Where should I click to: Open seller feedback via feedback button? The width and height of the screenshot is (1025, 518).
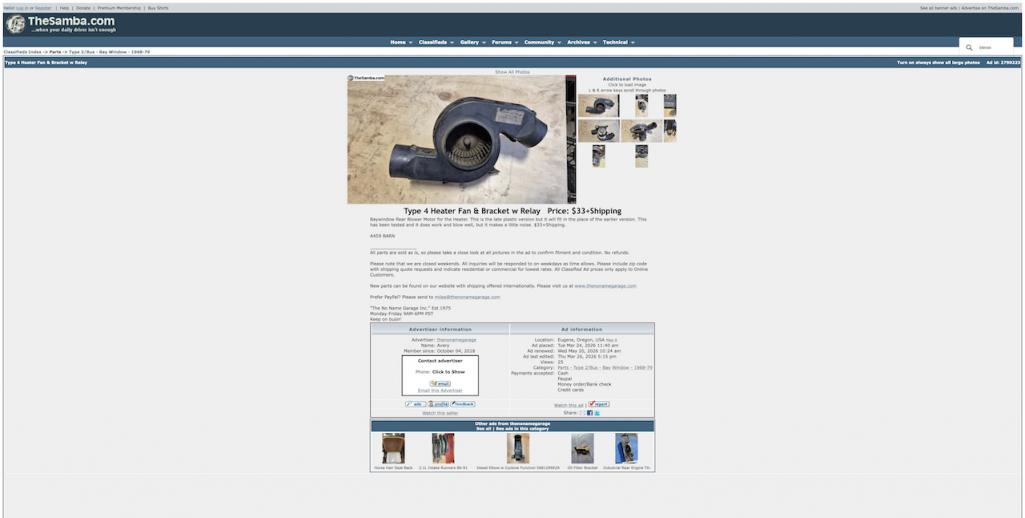462,404
